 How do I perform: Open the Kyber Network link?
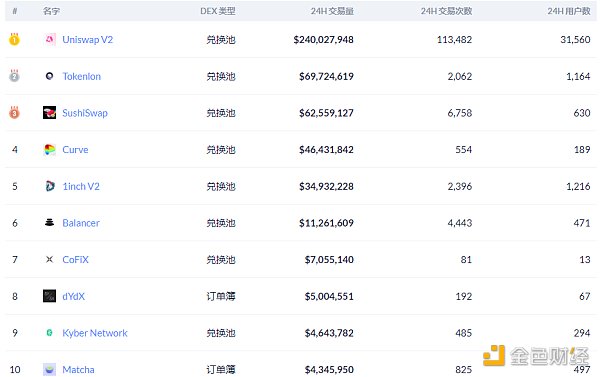coord(95,333)
